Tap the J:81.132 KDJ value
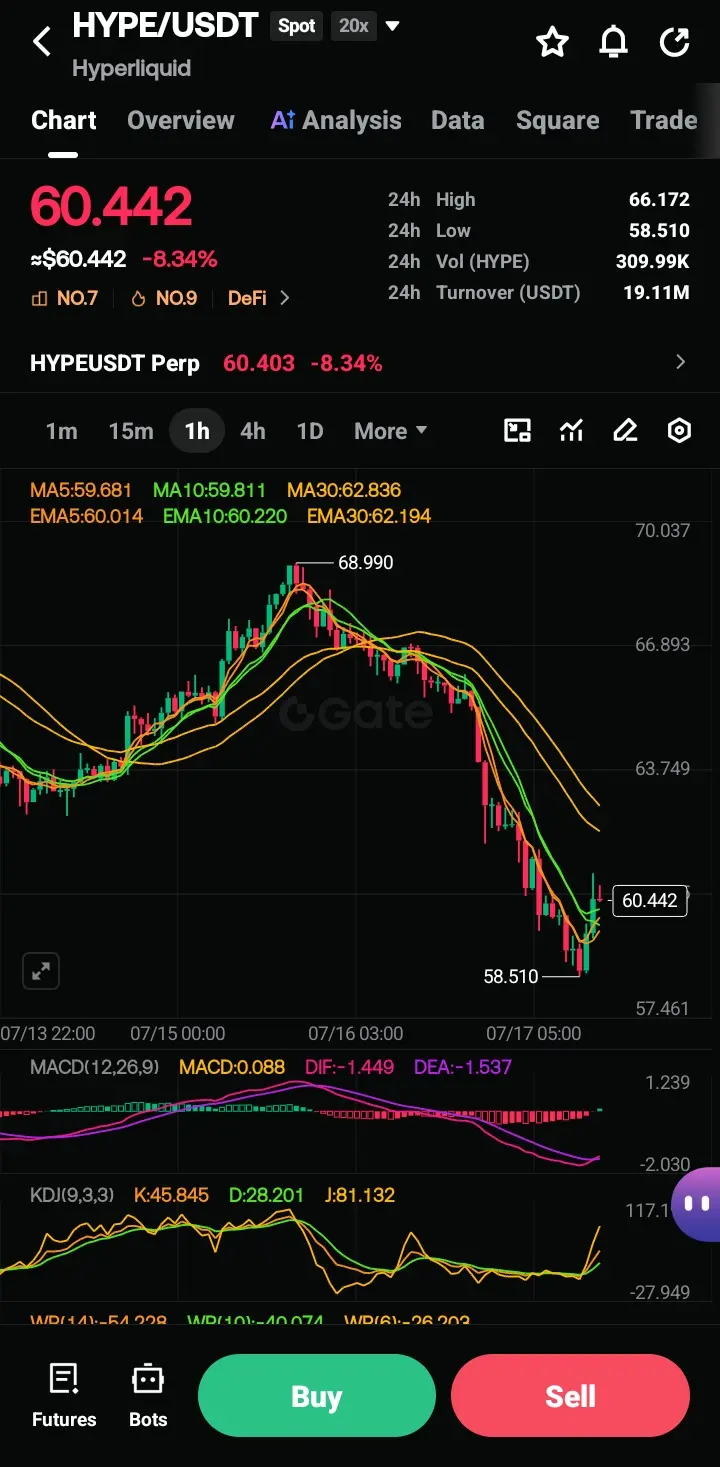 [x=361, y=1194]
